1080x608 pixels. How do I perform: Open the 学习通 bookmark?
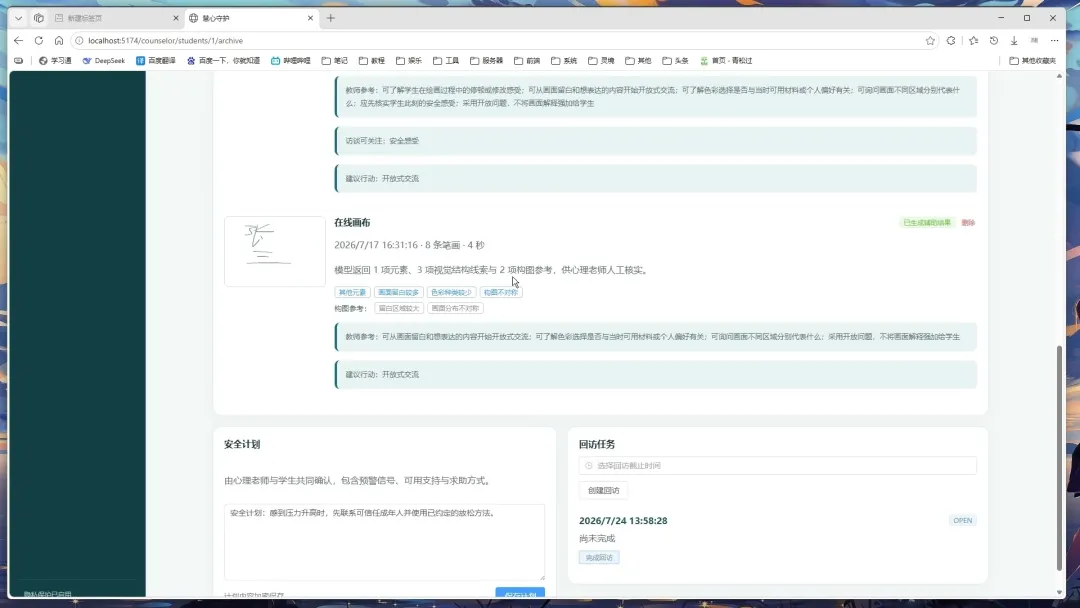[x=55, y=61]
